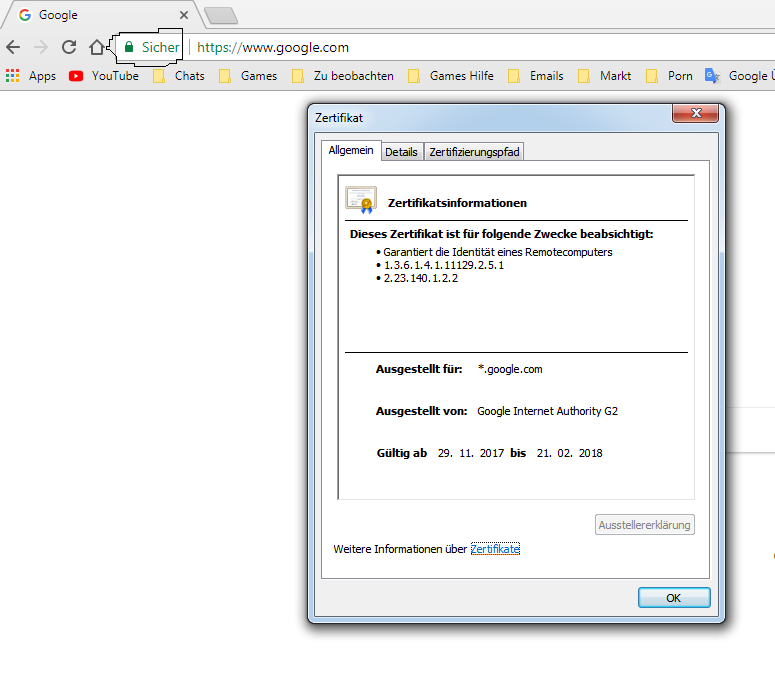Click the green padlock Sicher indicator
The width and height of the screenshot is (775, 673).
(150, 47)
